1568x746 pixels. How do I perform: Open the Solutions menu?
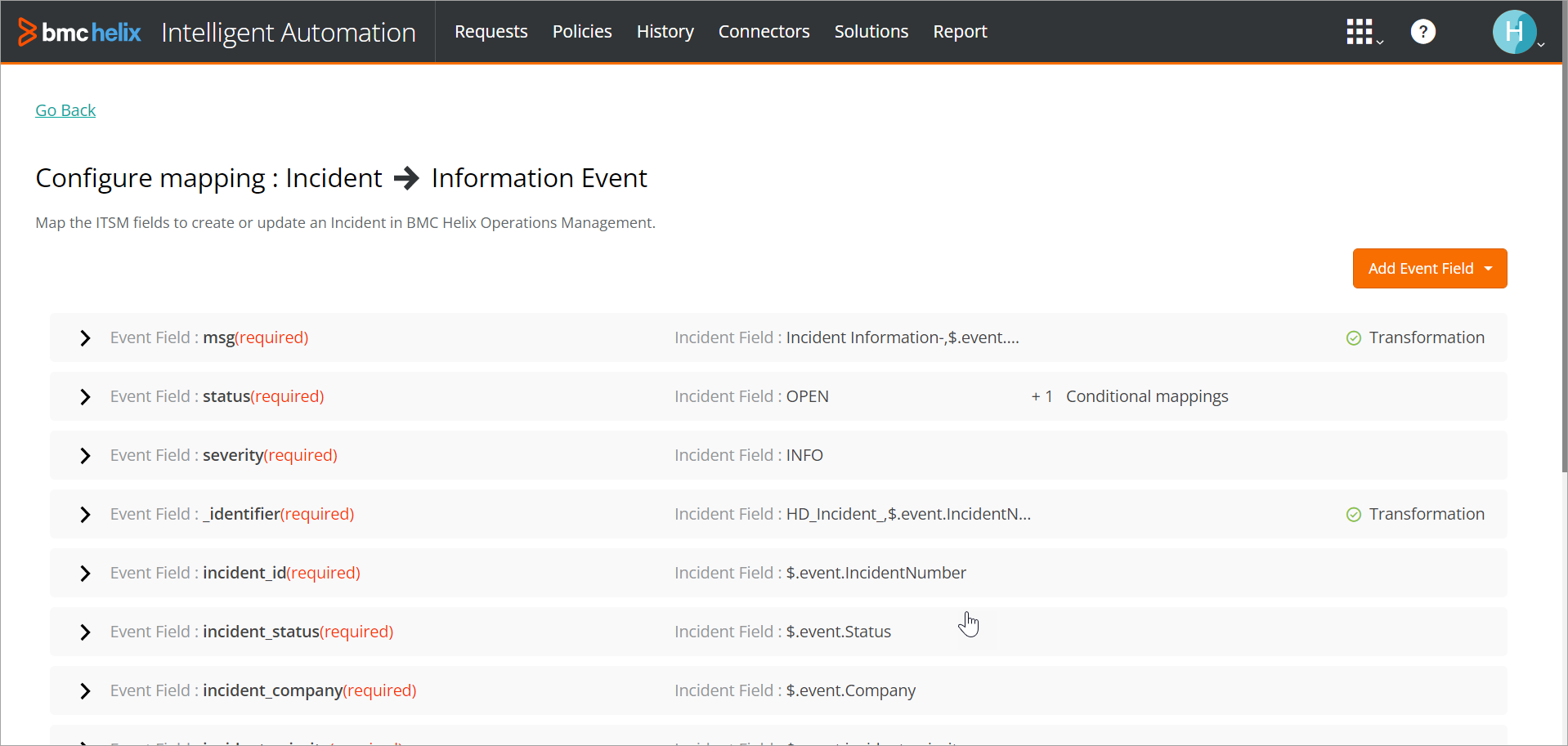coord(871,32)
